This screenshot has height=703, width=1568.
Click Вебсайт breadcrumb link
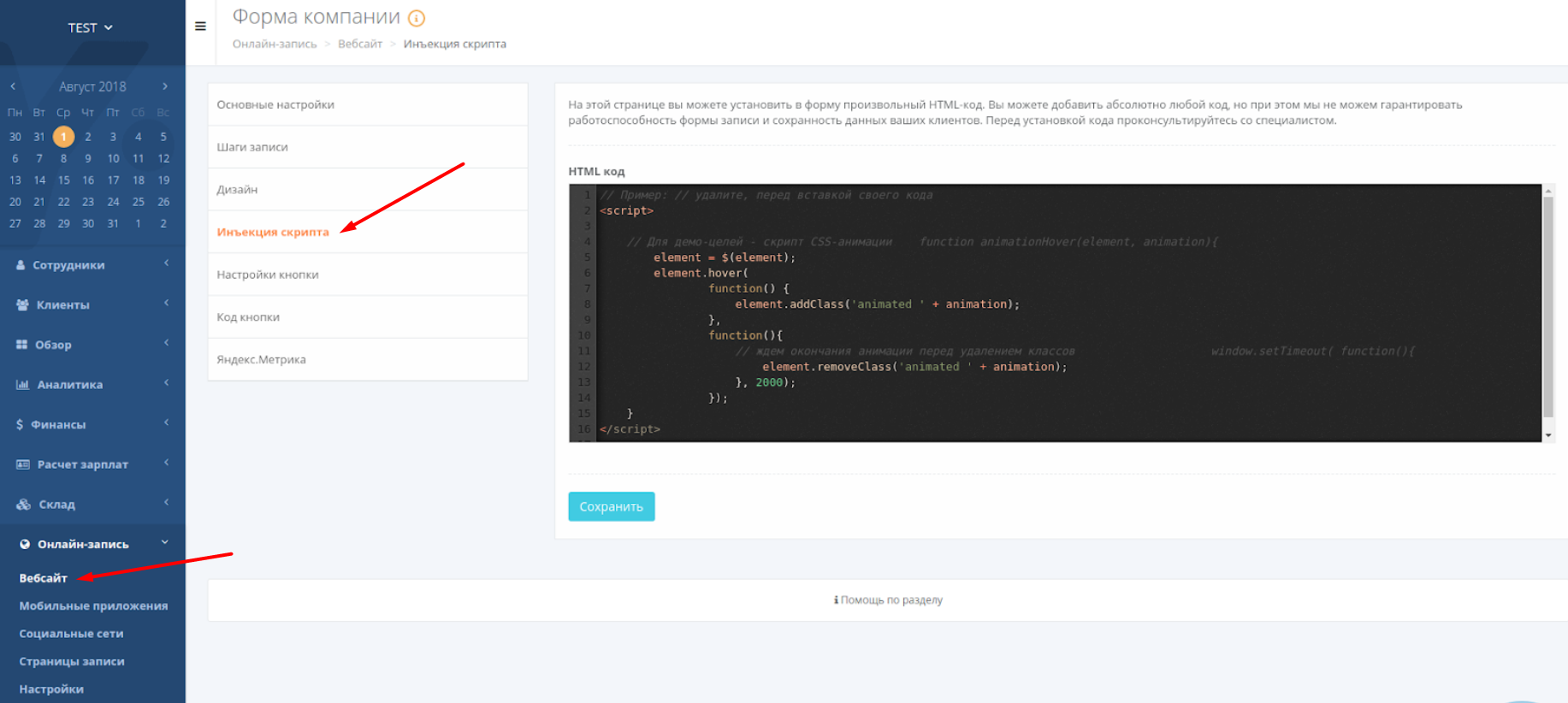[x=359, y=44]
